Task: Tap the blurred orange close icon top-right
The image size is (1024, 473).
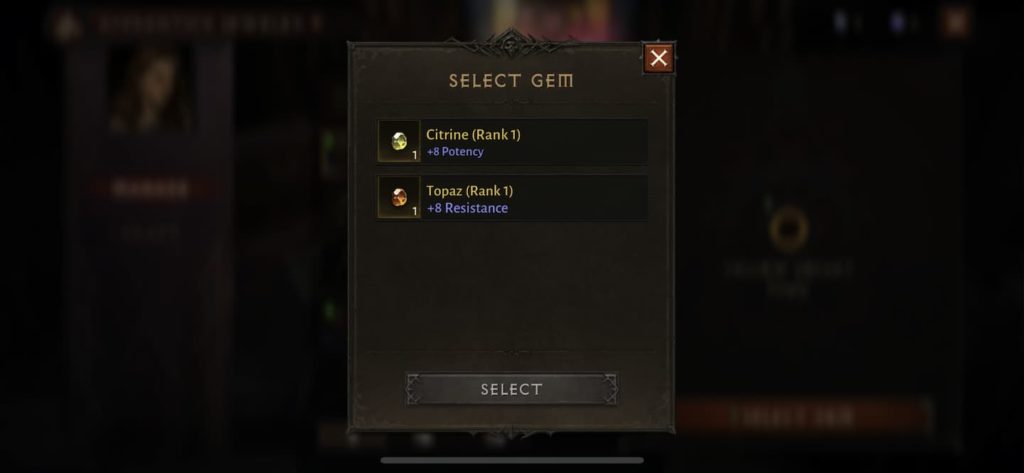Action: [x=955, y=24]
